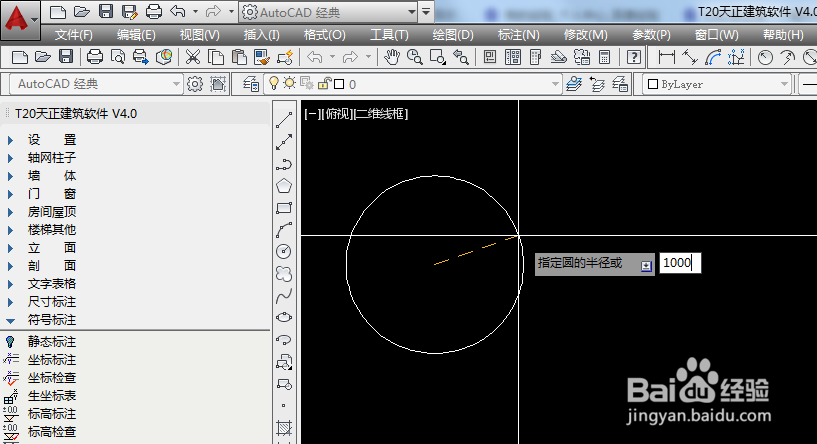The width and height of the screenshot is (817, 444).
Task: Click the 生坐标表 command
Action: pos(52,396)
